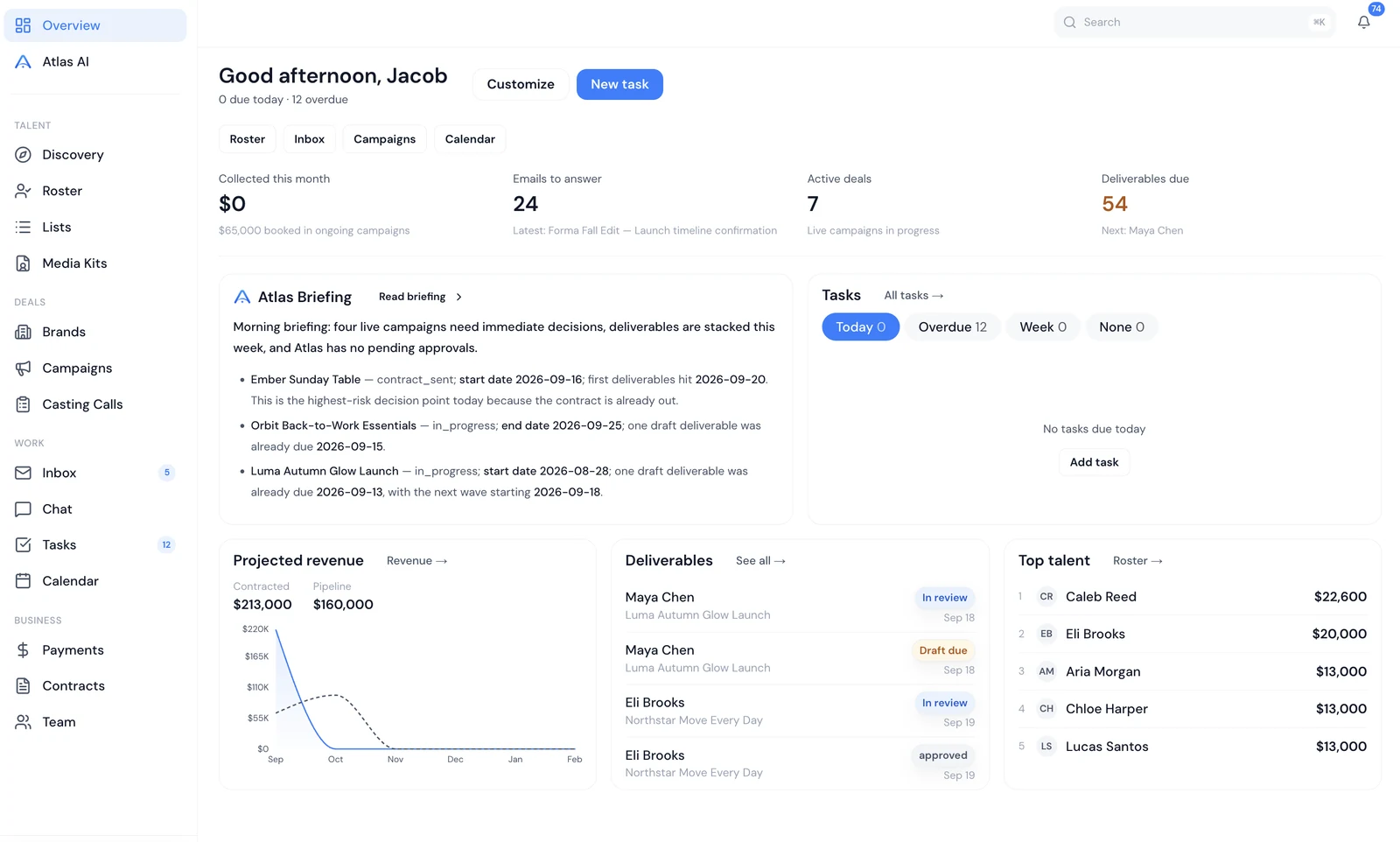Open the Media Kits icon
Image resolution: width=1400 pixels, height=842 pixels.
point(24,263)
